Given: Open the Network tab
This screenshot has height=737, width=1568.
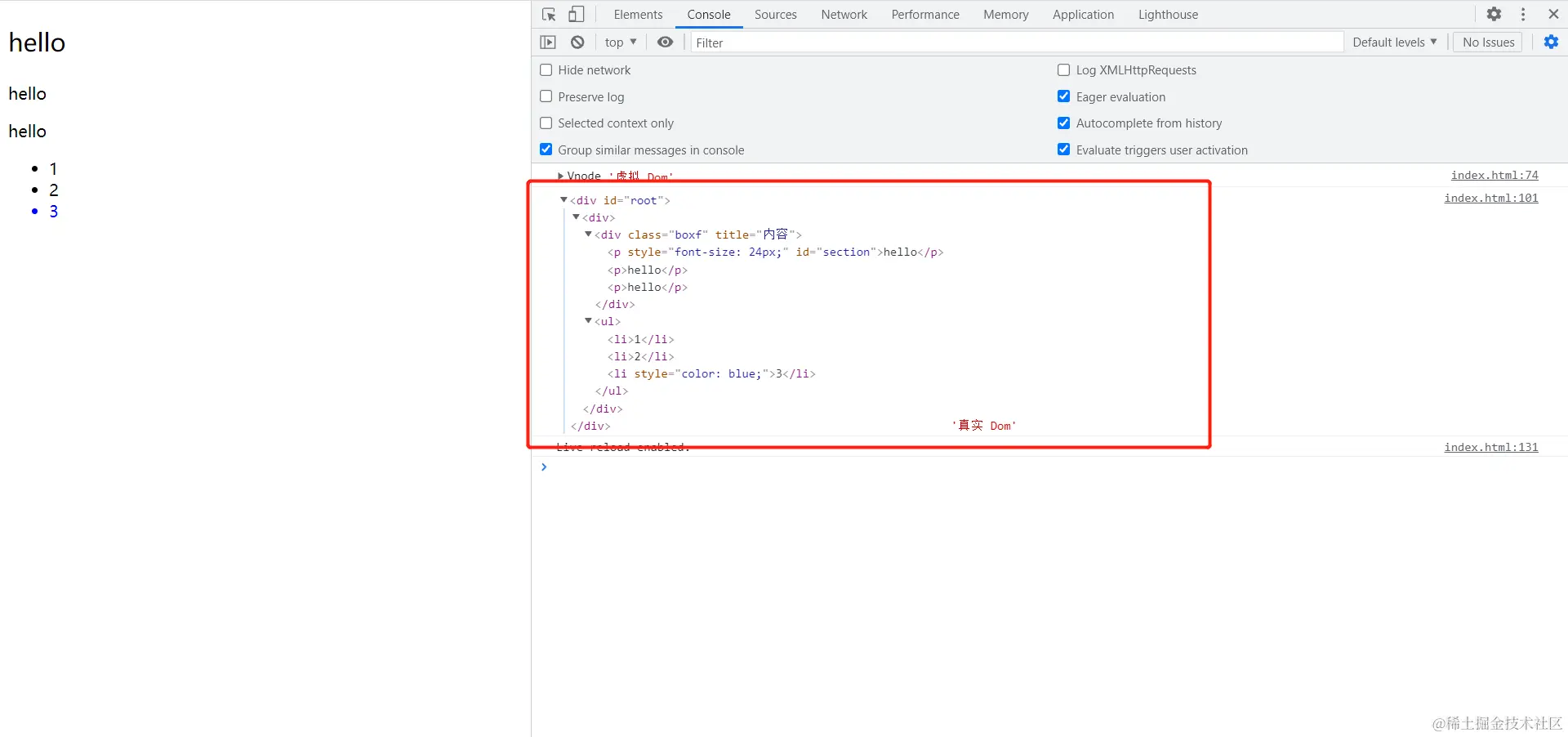Looking at the screenshot, I should (x=844, y=15).
